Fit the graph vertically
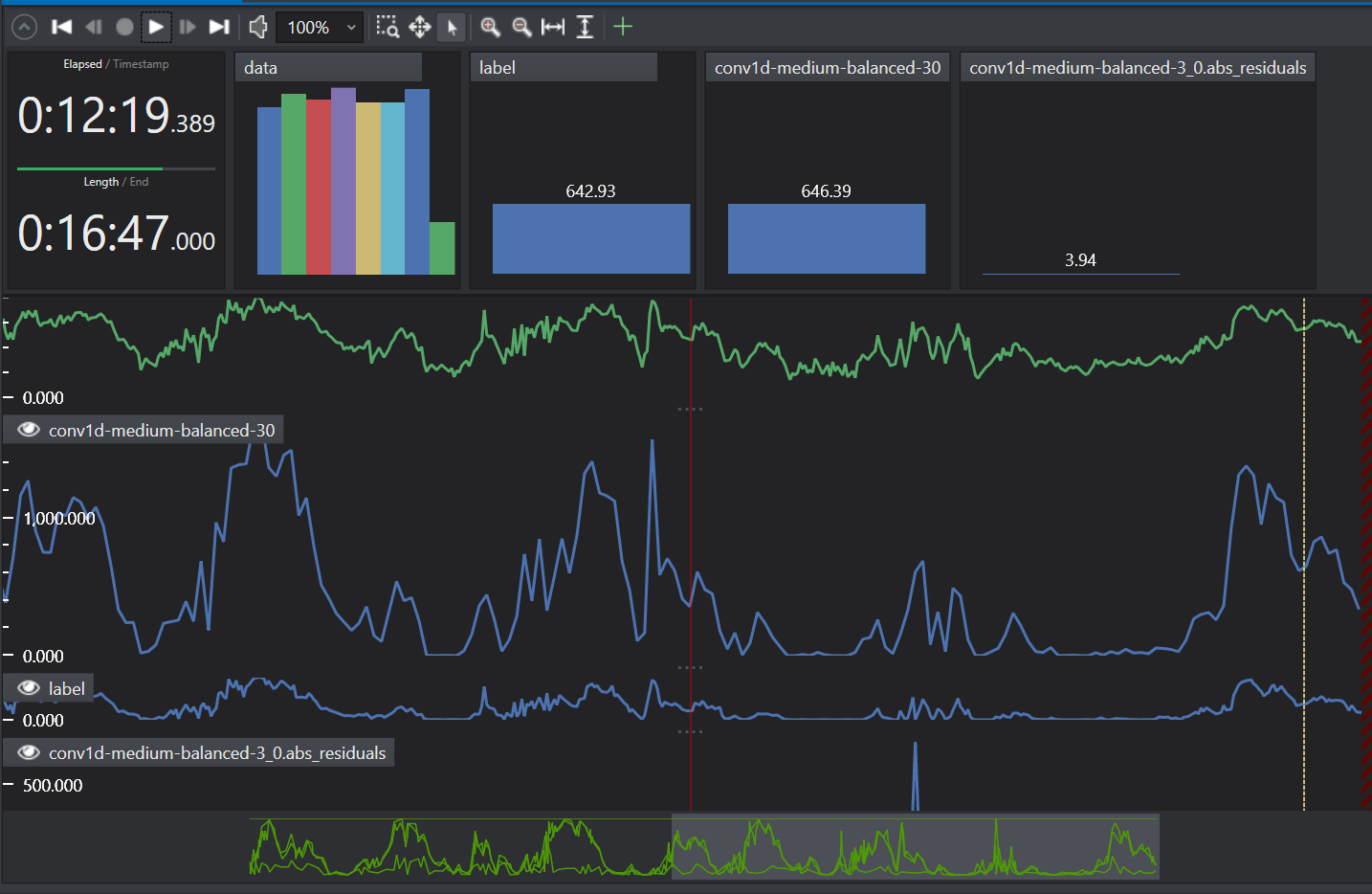 (x=586, y=27)
